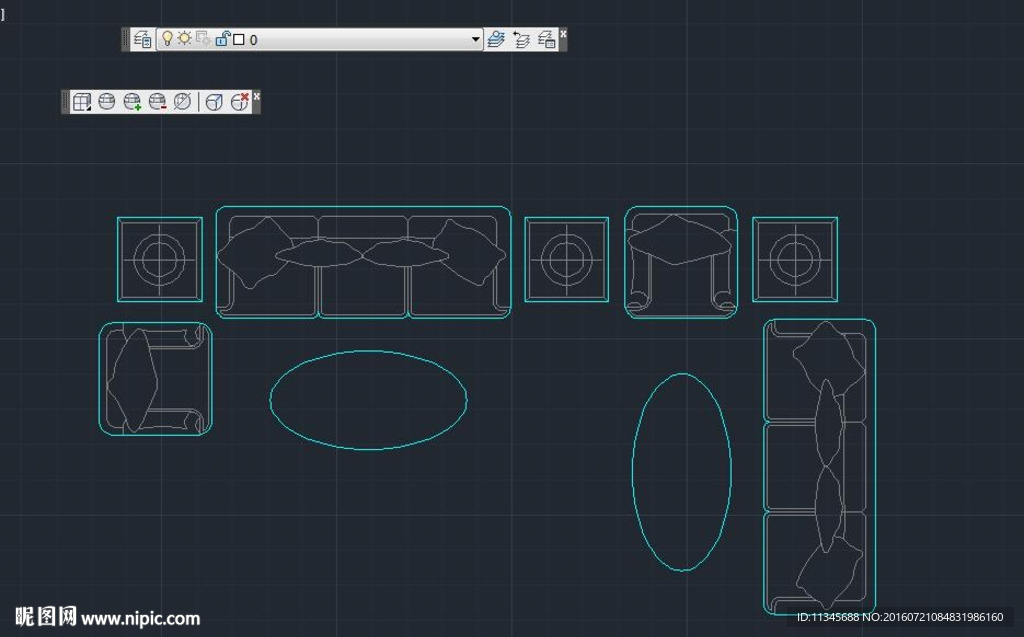Open the Layer Properties Manager
Image resolution: width=1024 pixels, height=637 pixels.
[143, 39]
